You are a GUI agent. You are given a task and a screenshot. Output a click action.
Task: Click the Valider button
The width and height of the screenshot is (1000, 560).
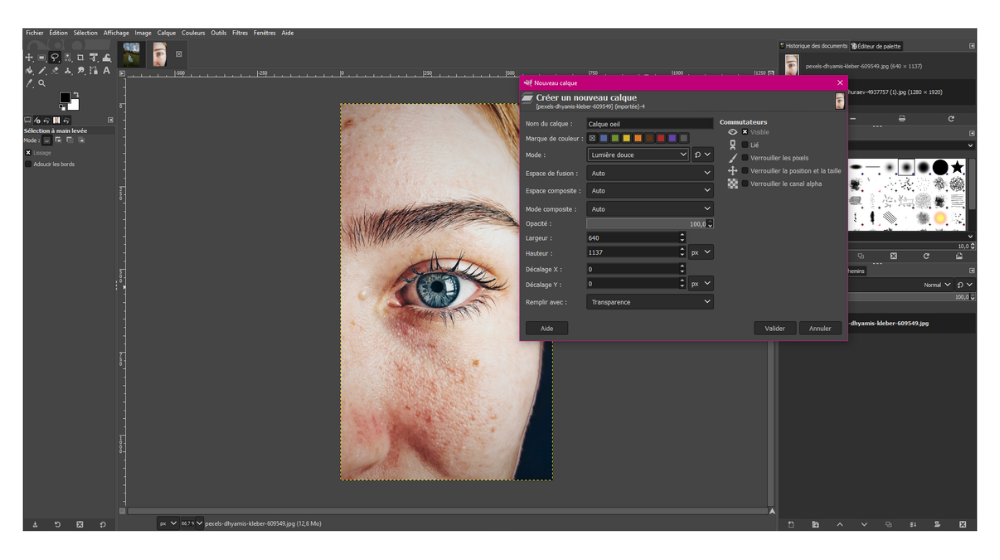point(775,328)
